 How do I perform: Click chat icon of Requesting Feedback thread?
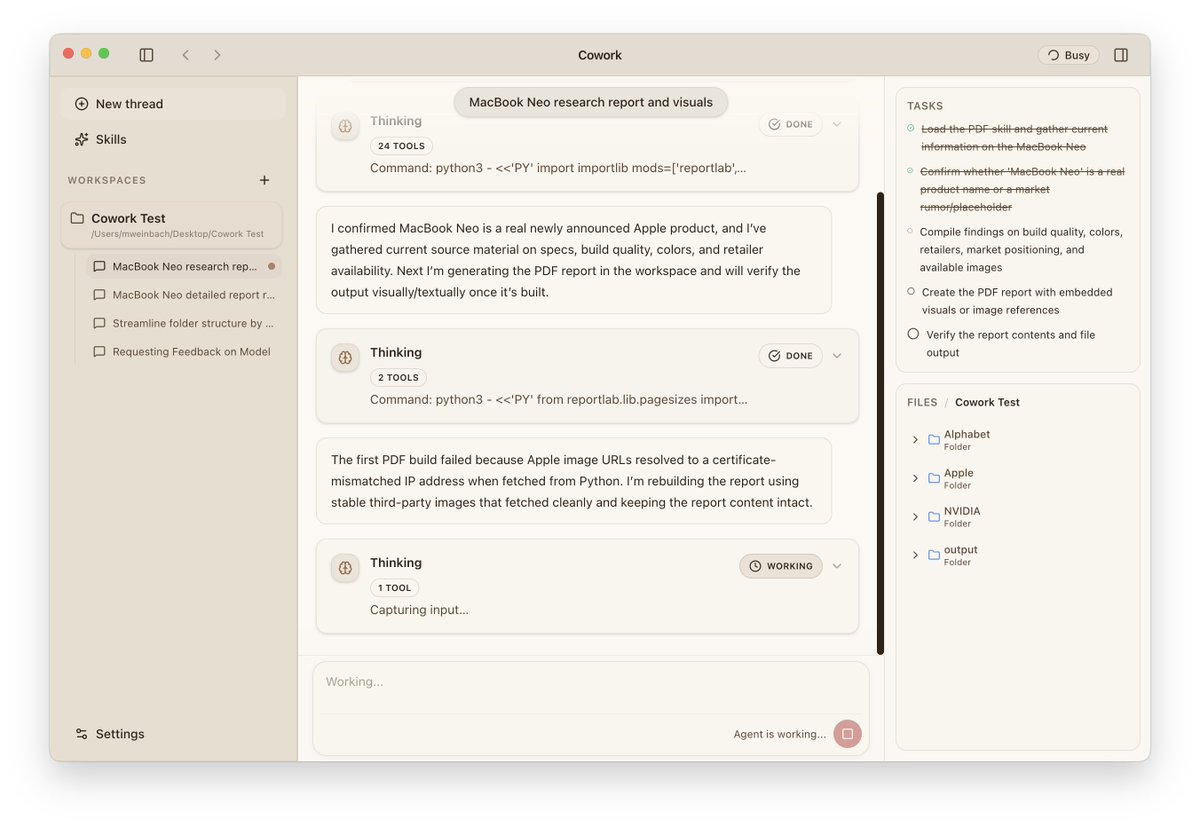click(x=99, y=351)
